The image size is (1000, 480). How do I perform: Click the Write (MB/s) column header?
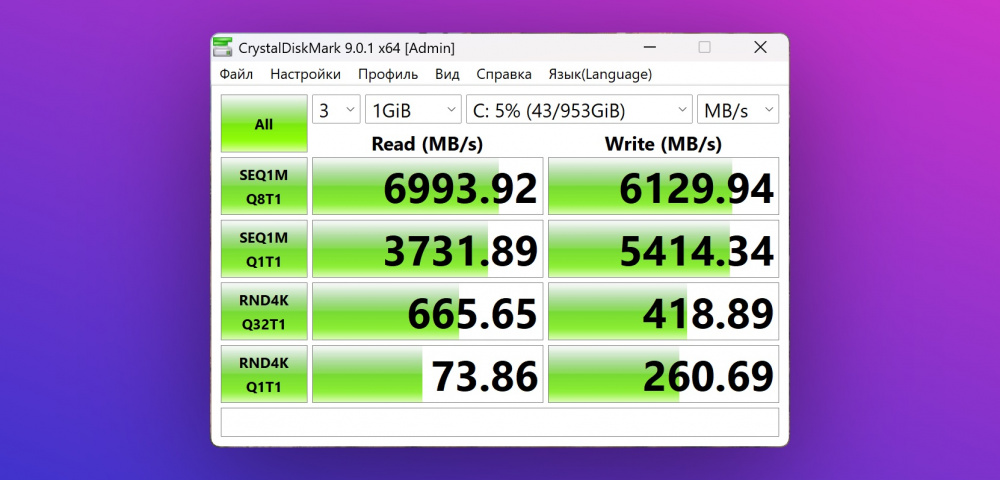(x=663, y=144)
